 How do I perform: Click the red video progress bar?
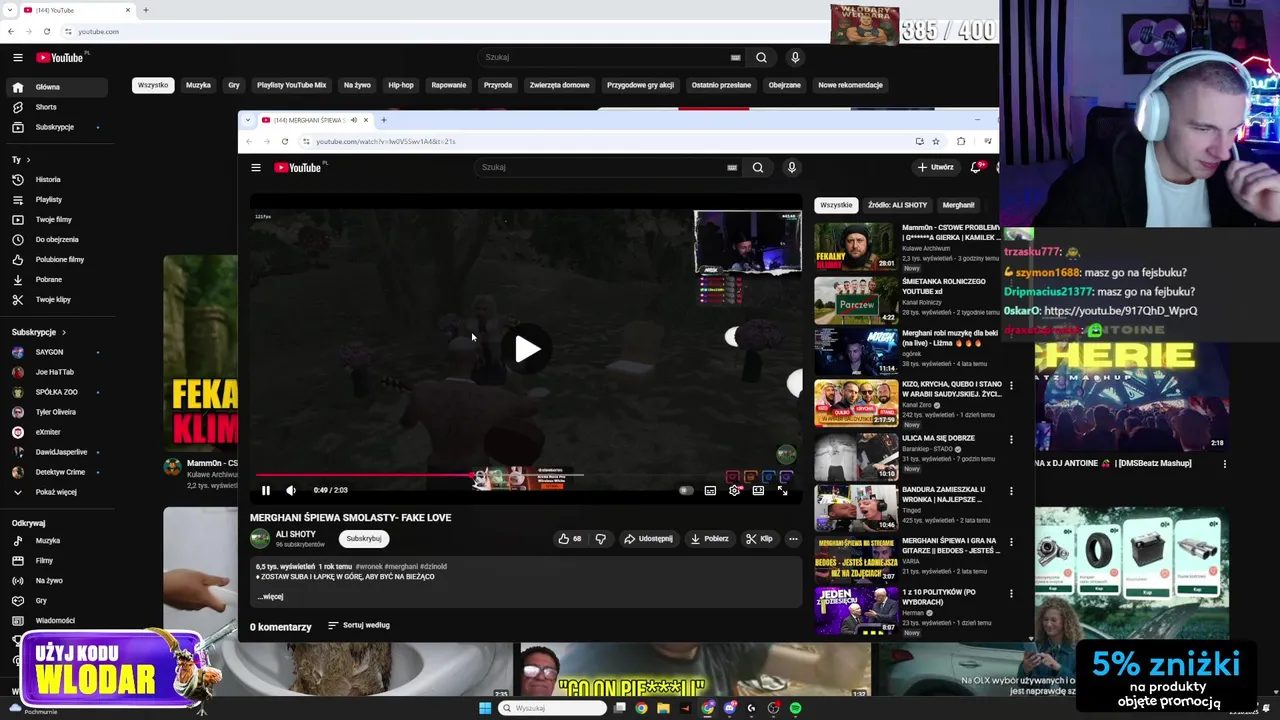[x=364, y=475]
